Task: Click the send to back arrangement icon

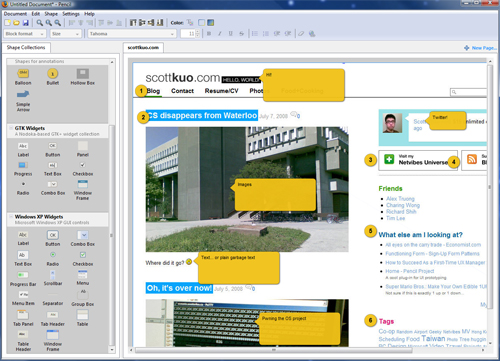Action: tap(160, 23)
